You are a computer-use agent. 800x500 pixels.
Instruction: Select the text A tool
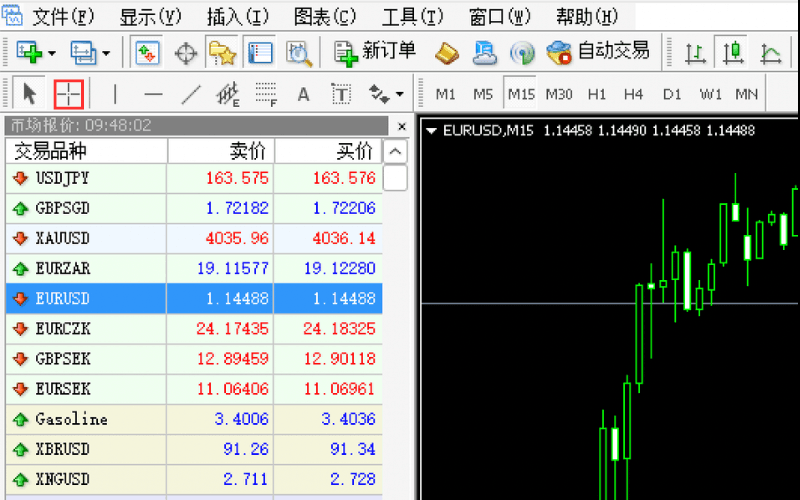(x=303, y=94)
